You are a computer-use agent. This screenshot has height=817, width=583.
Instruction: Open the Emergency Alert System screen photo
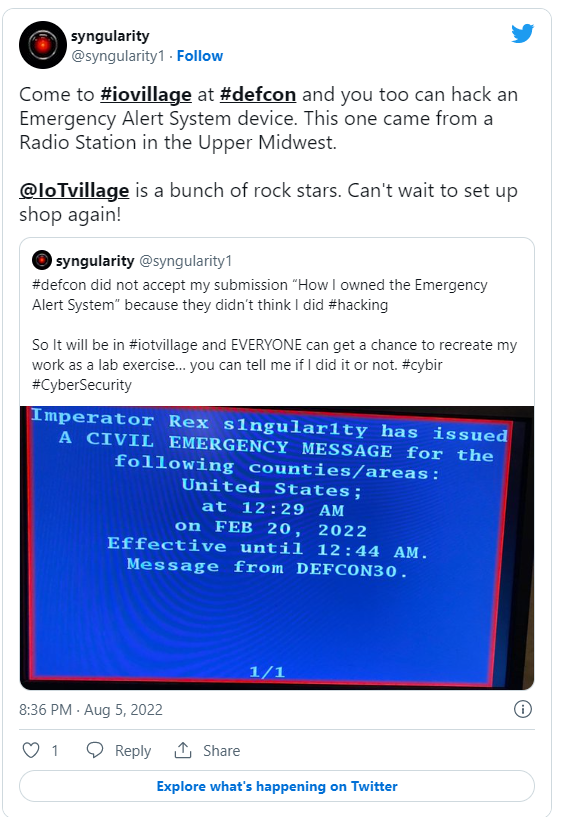[x=277, y=547]
